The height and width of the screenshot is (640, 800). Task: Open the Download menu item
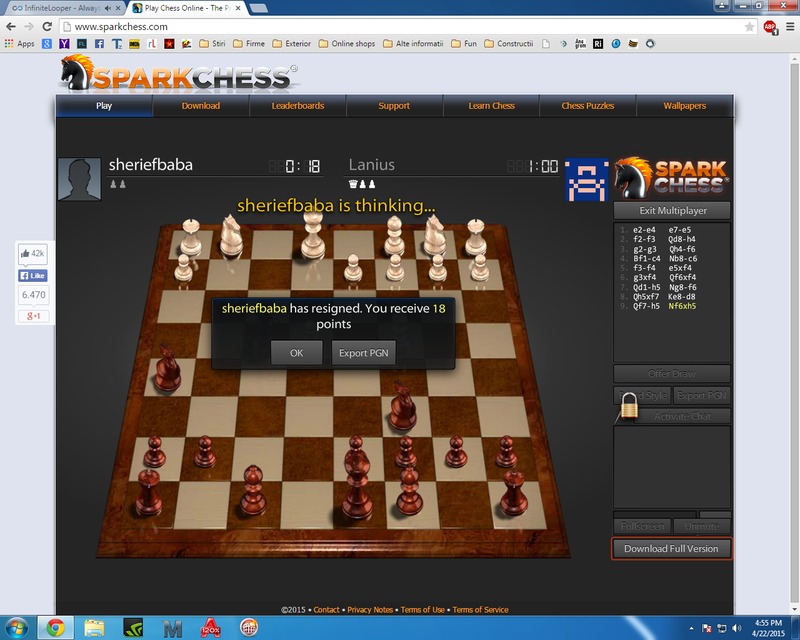point(201,106)
